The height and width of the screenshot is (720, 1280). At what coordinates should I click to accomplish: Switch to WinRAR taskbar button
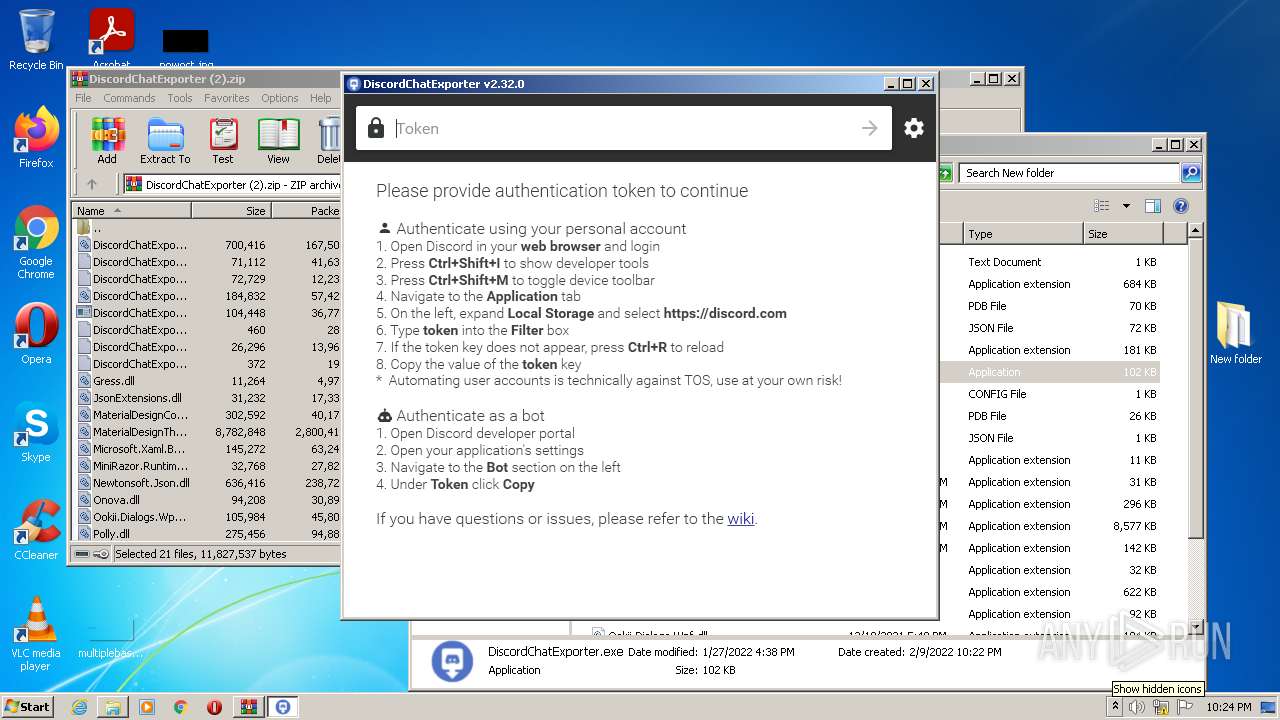(x=249, y=707)
